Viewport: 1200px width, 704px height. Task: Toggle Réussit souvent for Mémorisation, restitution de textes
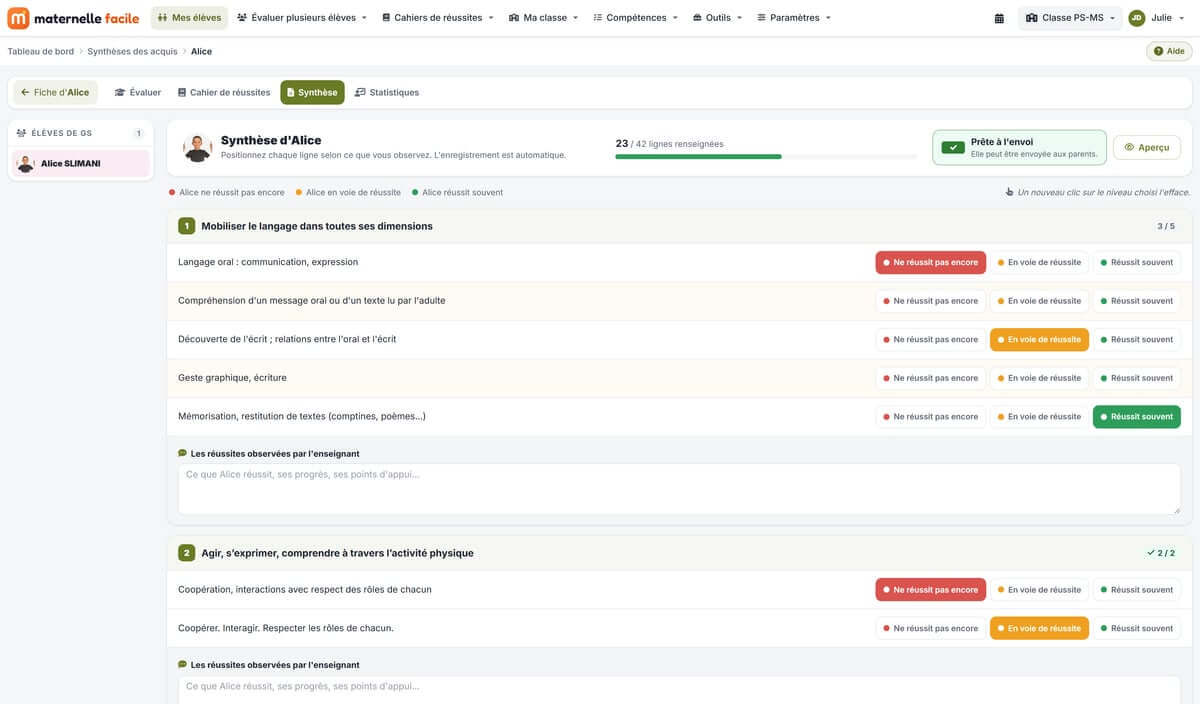click(1136, 416)
